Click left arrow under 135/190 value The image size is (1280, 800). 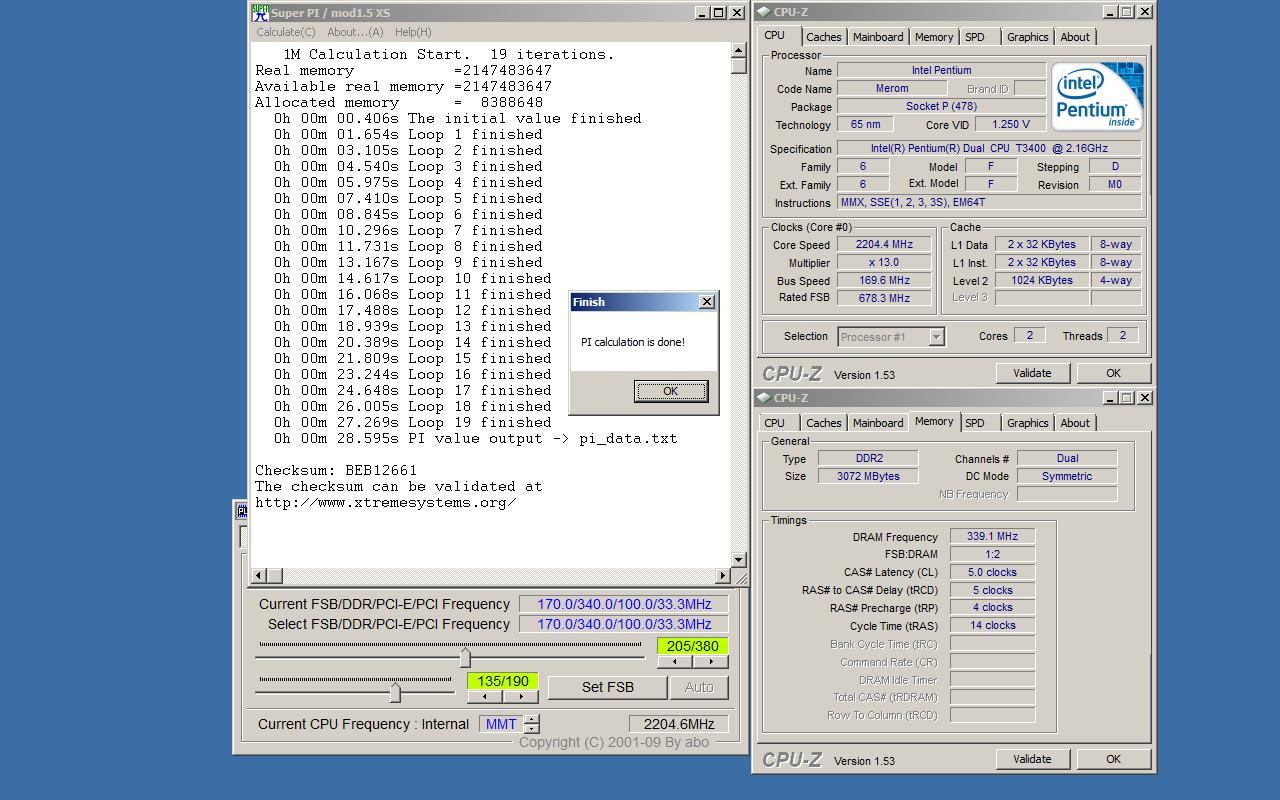pos(485,696)
